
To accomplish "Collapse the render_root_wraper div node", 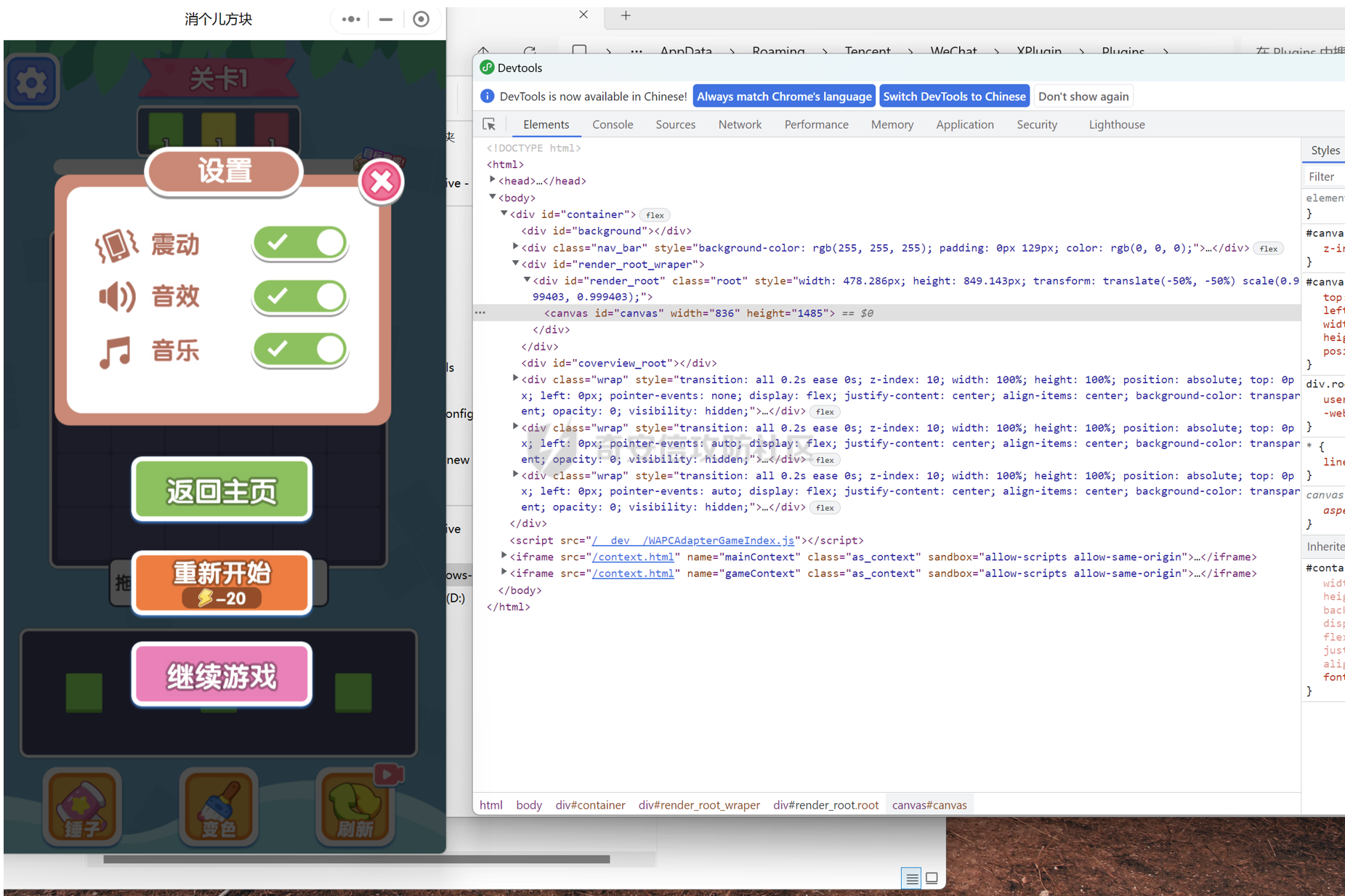I will (x=515, y=264).
